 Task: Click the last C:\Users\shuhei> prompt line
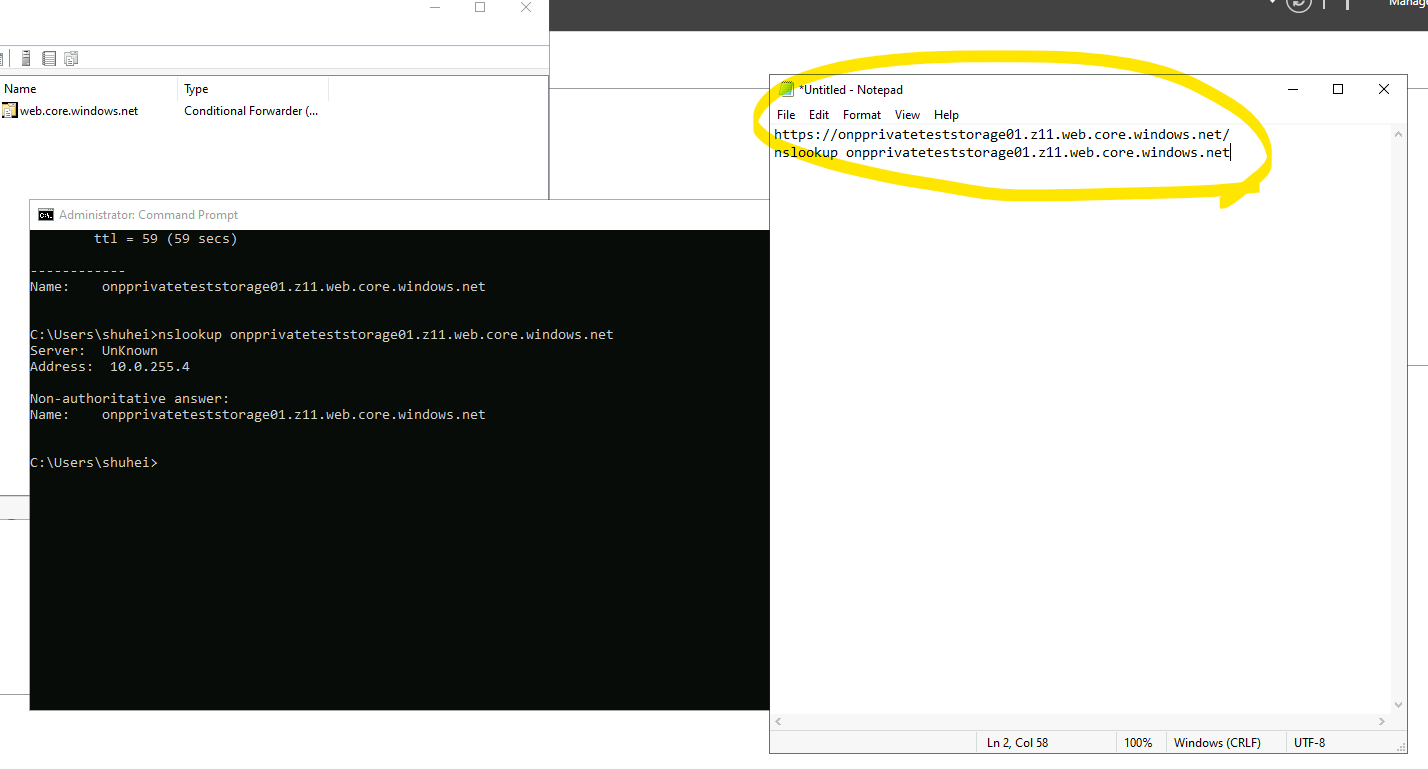(94, 463)
